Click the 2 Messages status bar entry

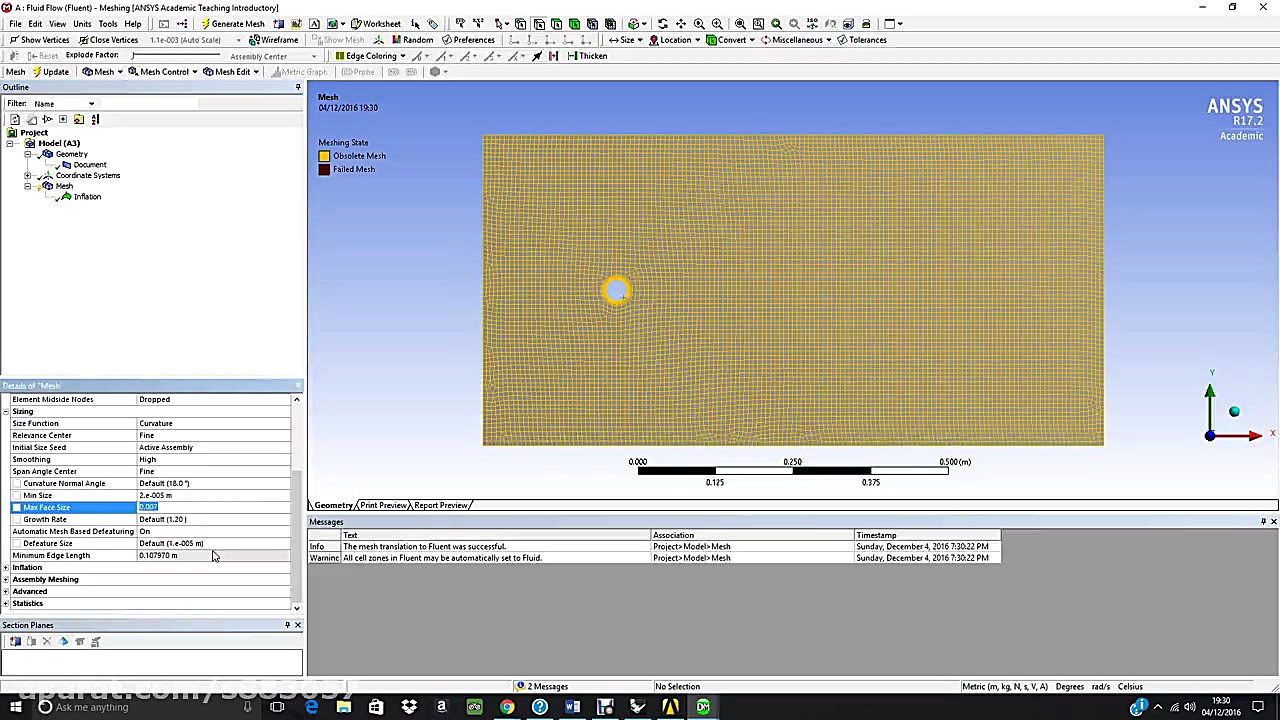543,687
